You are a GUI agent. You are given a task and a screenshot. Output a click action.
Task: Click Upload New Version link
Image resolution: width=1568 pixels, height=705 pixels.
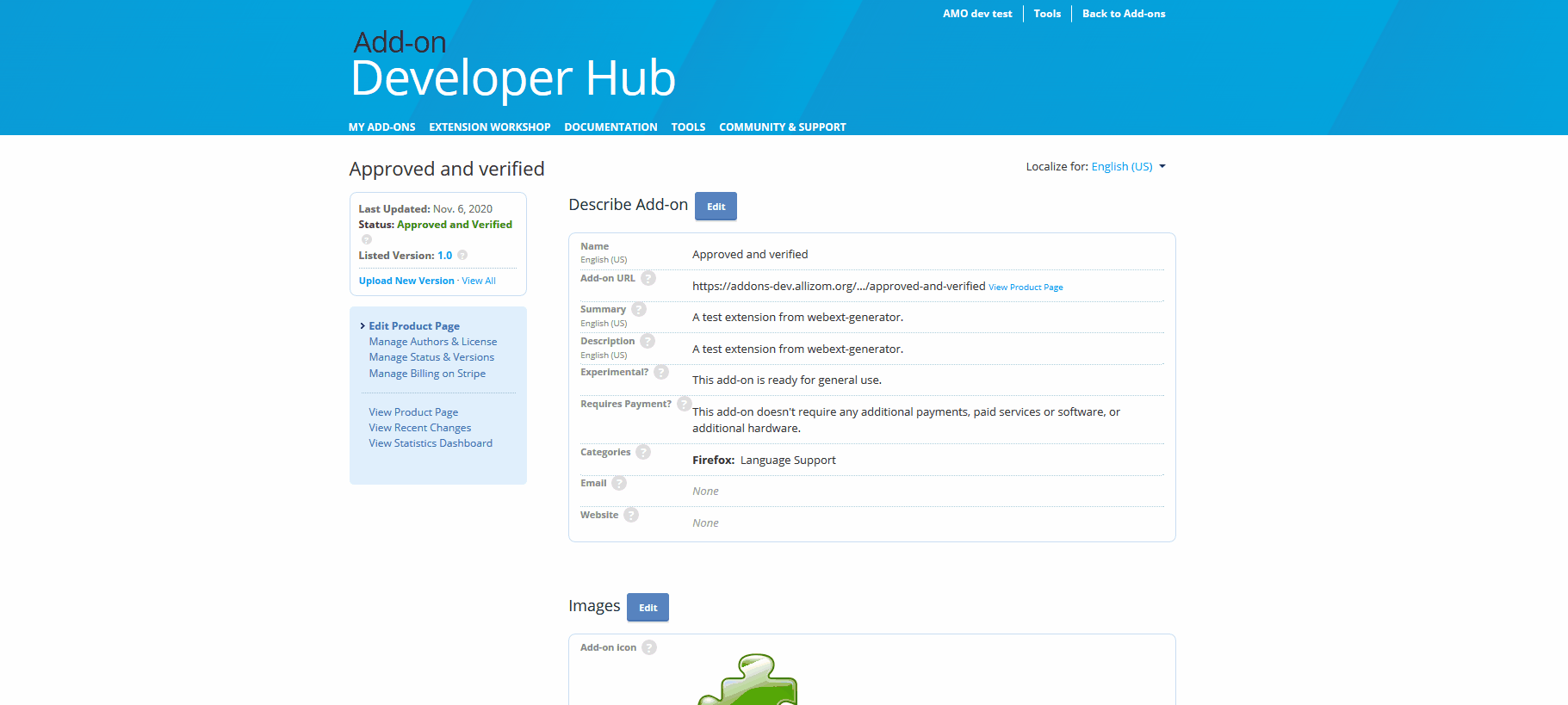(x=406, y=281)
